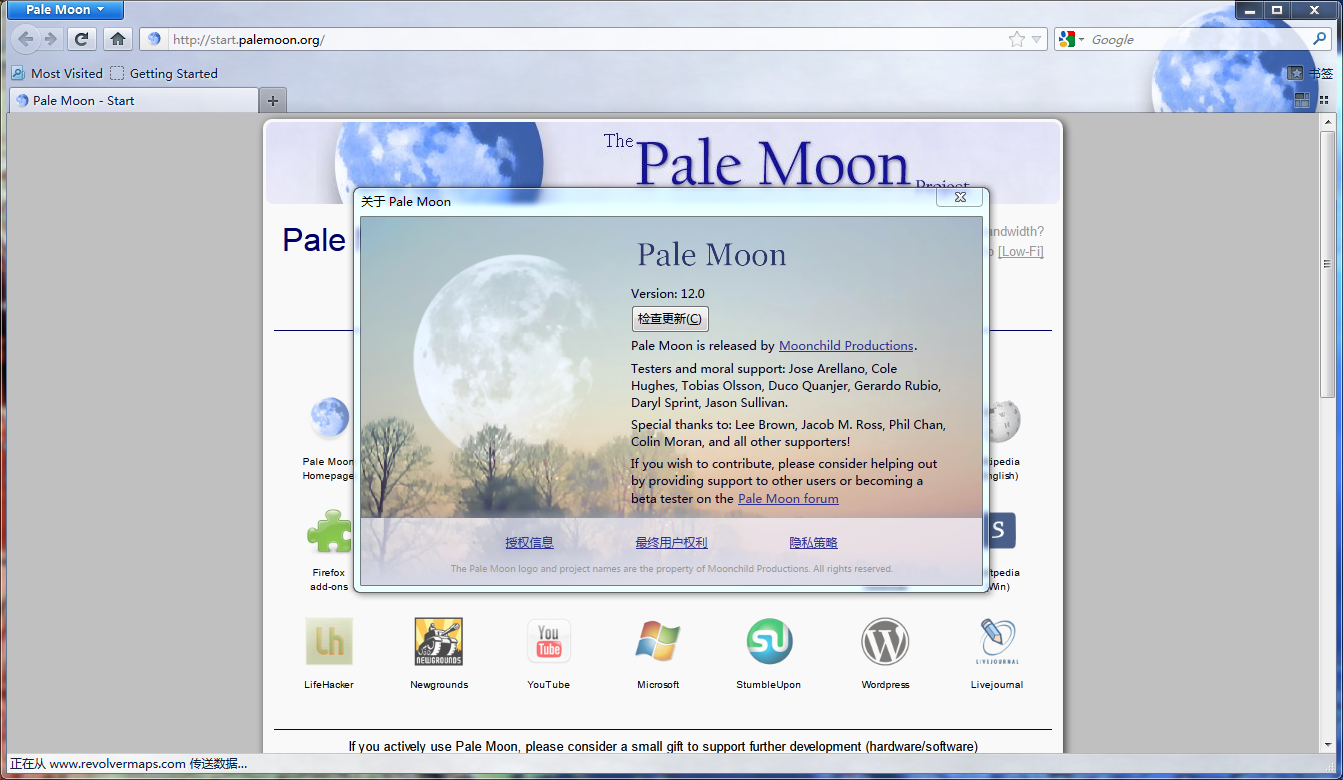This screenshot has height=780, width=1343.
Task: Open the Firefox add-ons puzzle icon
Action: coord(329,531)
